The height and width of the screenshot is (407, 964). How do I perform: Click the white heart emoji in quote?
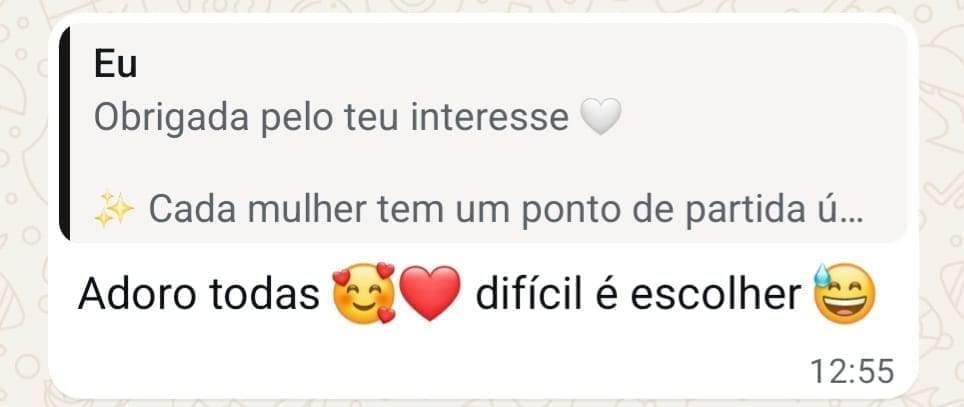[x=600, y=119]
